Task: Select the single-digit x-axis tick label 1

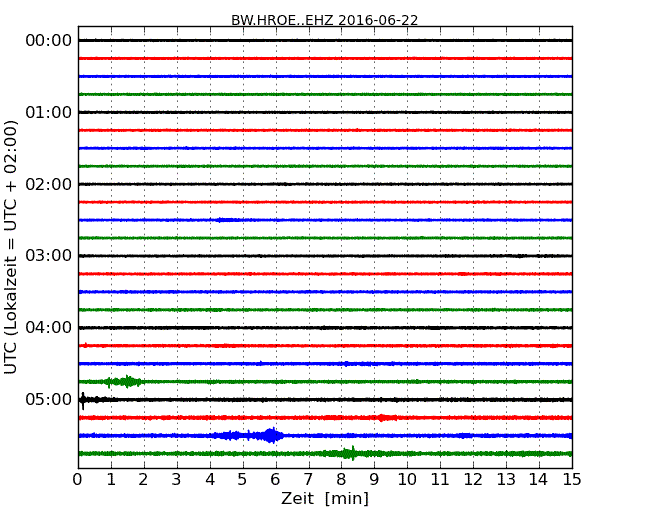Action: tap(111, 480)
